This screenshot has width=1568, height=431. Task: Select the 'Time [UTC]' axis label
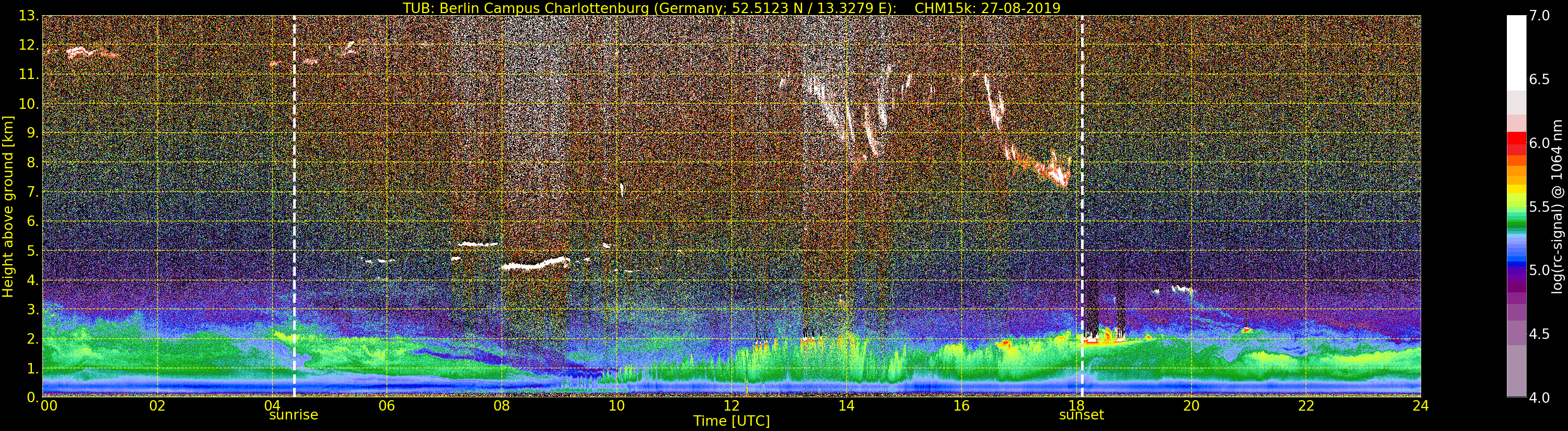[x=731, y=421]
